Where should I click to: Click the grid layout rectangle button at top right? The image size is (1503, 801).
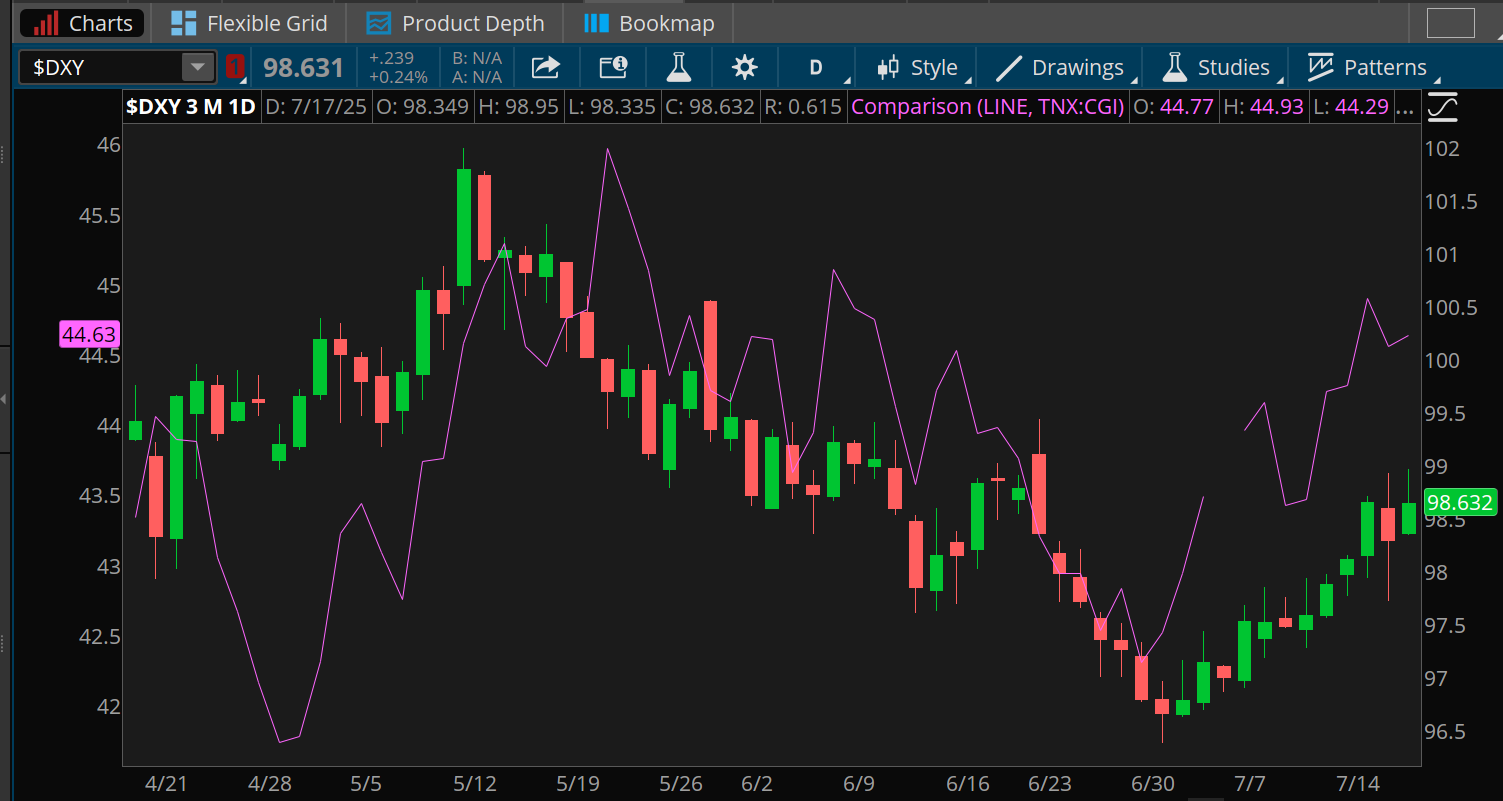click(x=1451, y=23)
